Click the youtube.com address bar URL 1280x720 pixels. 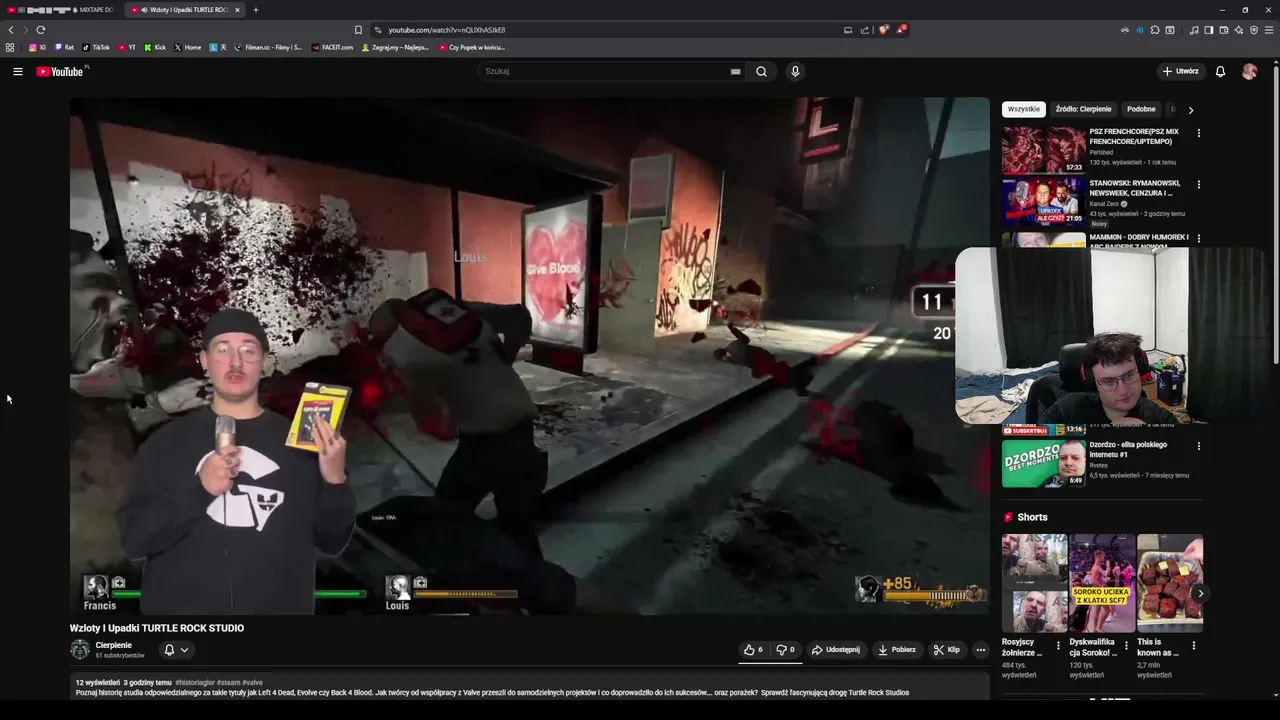[447, 30]
